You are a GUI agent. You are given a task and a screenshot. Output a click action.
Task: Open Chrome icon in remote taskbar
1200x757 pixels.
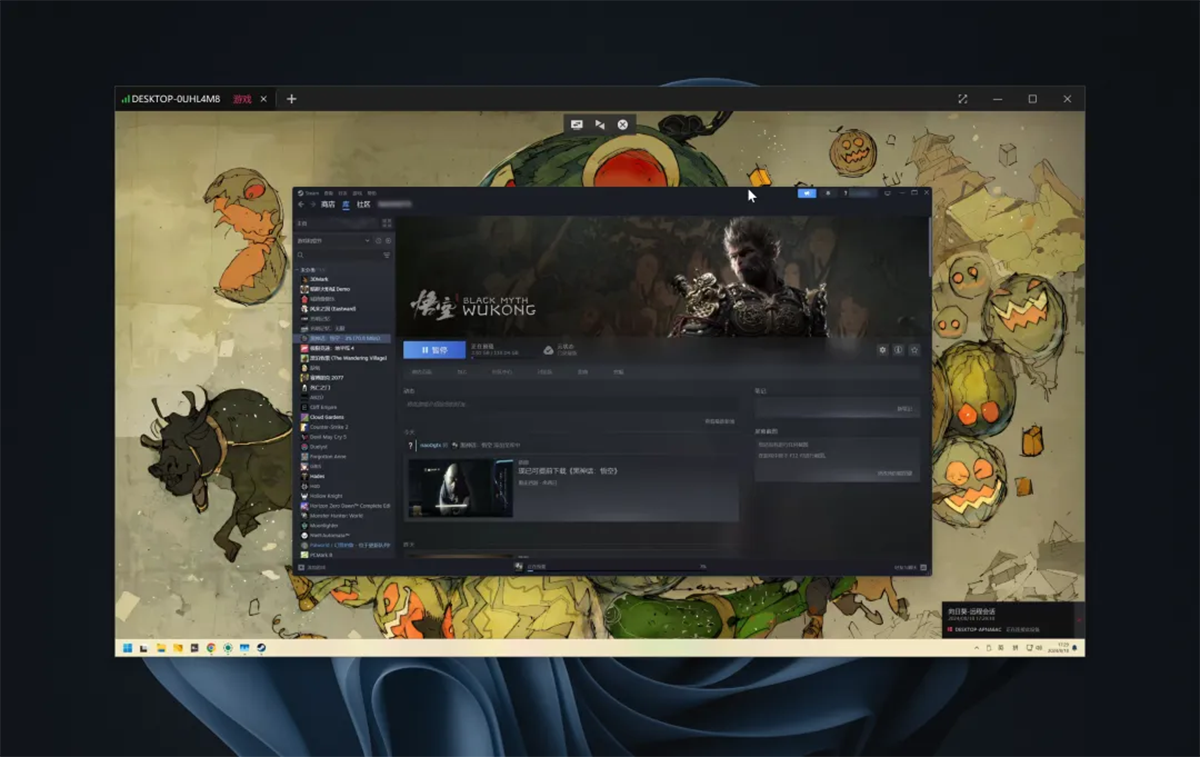[x=211, y=648]
